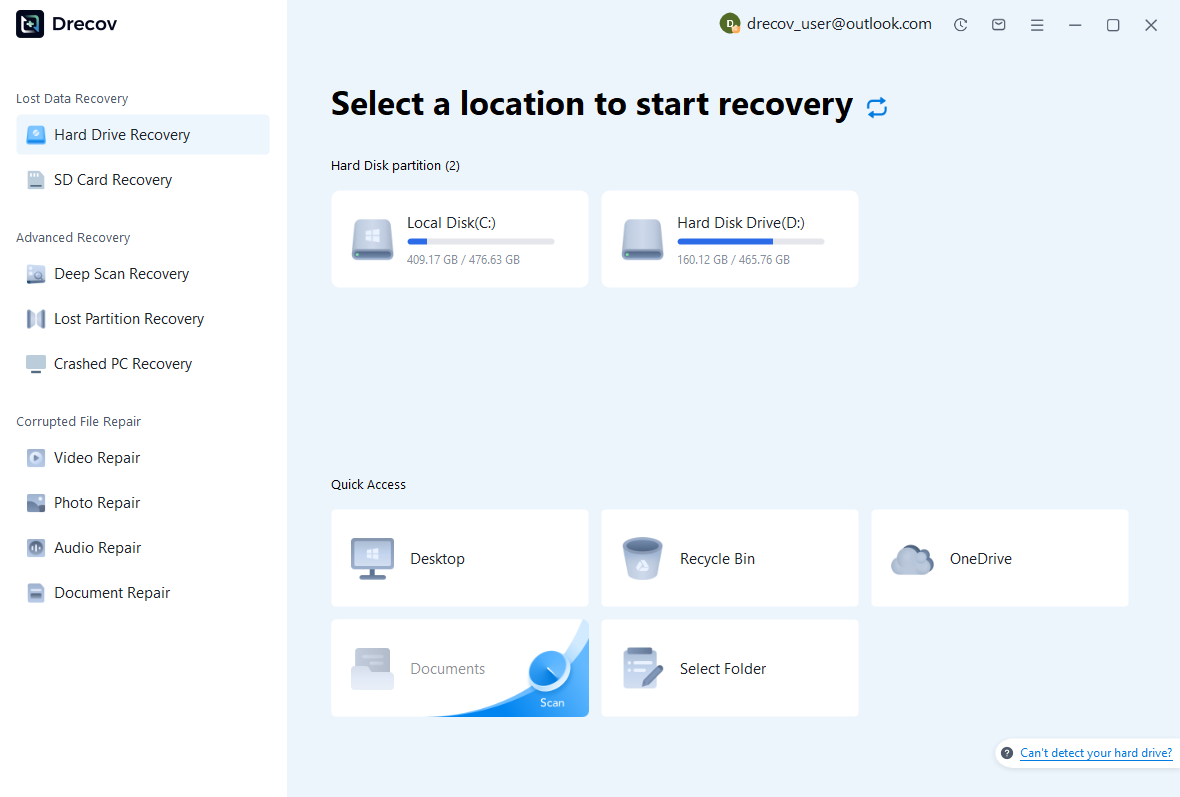Choose the Select Folder label
The width and height of the screenshot is (1180, 797).
722,668
